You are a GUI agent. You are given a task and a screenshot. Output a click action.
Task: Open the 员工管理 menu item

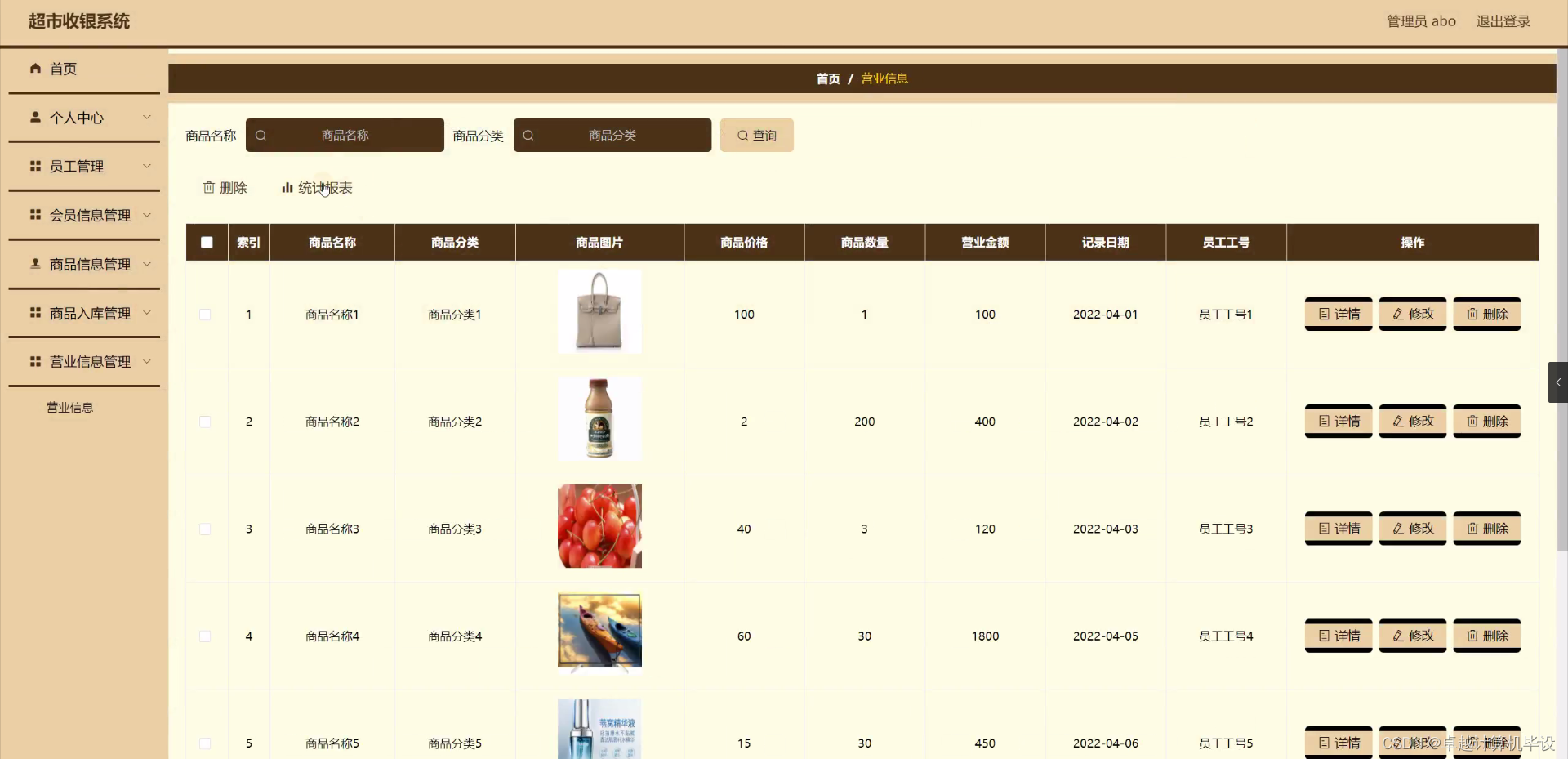click(84, 167)
